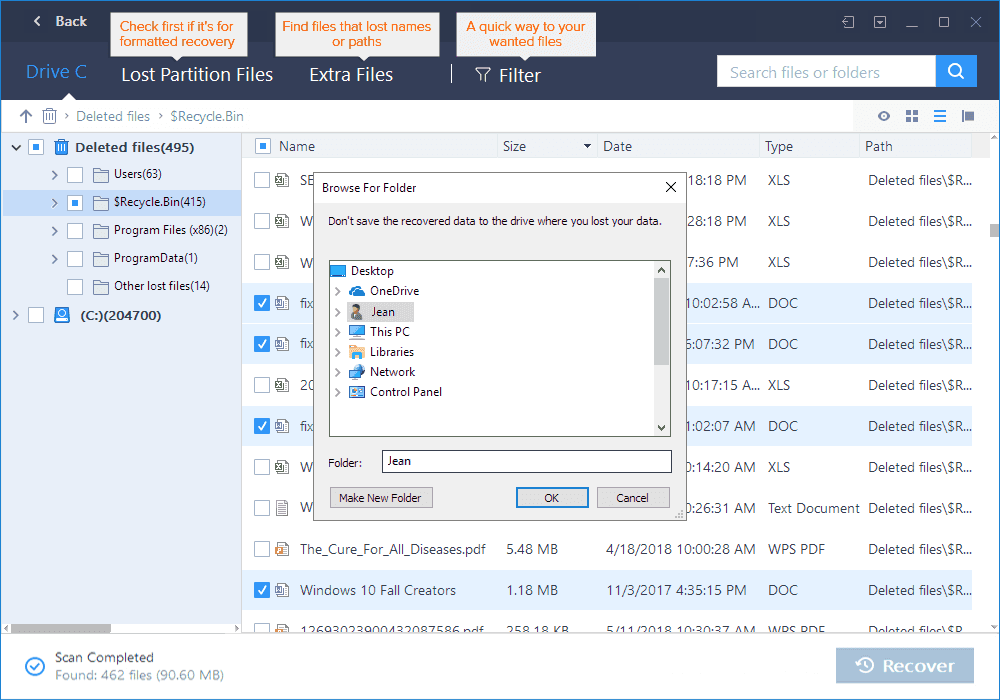The height and width of the screenshot is (700, 1000).
Task: Expand Network in the folder dialog
Action: click(x=338, y=372)
